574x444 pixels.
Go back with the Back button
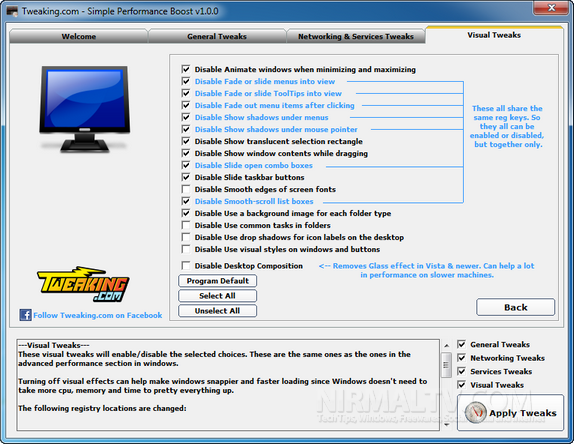pos(515,307)
